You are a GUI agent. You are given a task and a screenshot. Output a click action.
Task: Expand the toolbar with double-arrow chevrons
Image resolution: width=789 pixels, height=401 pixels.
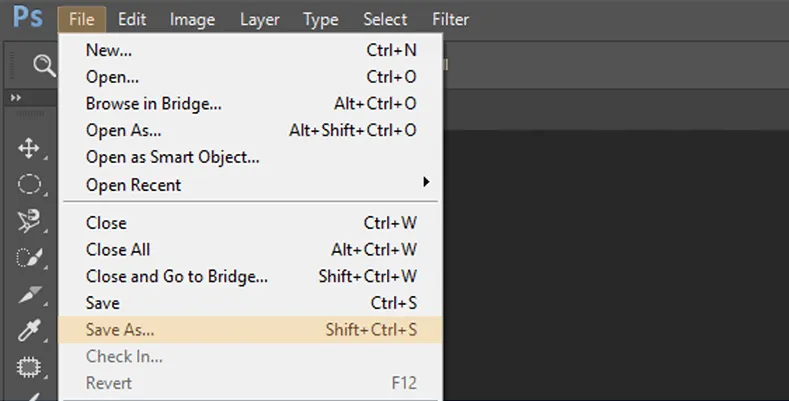(16, 98)
